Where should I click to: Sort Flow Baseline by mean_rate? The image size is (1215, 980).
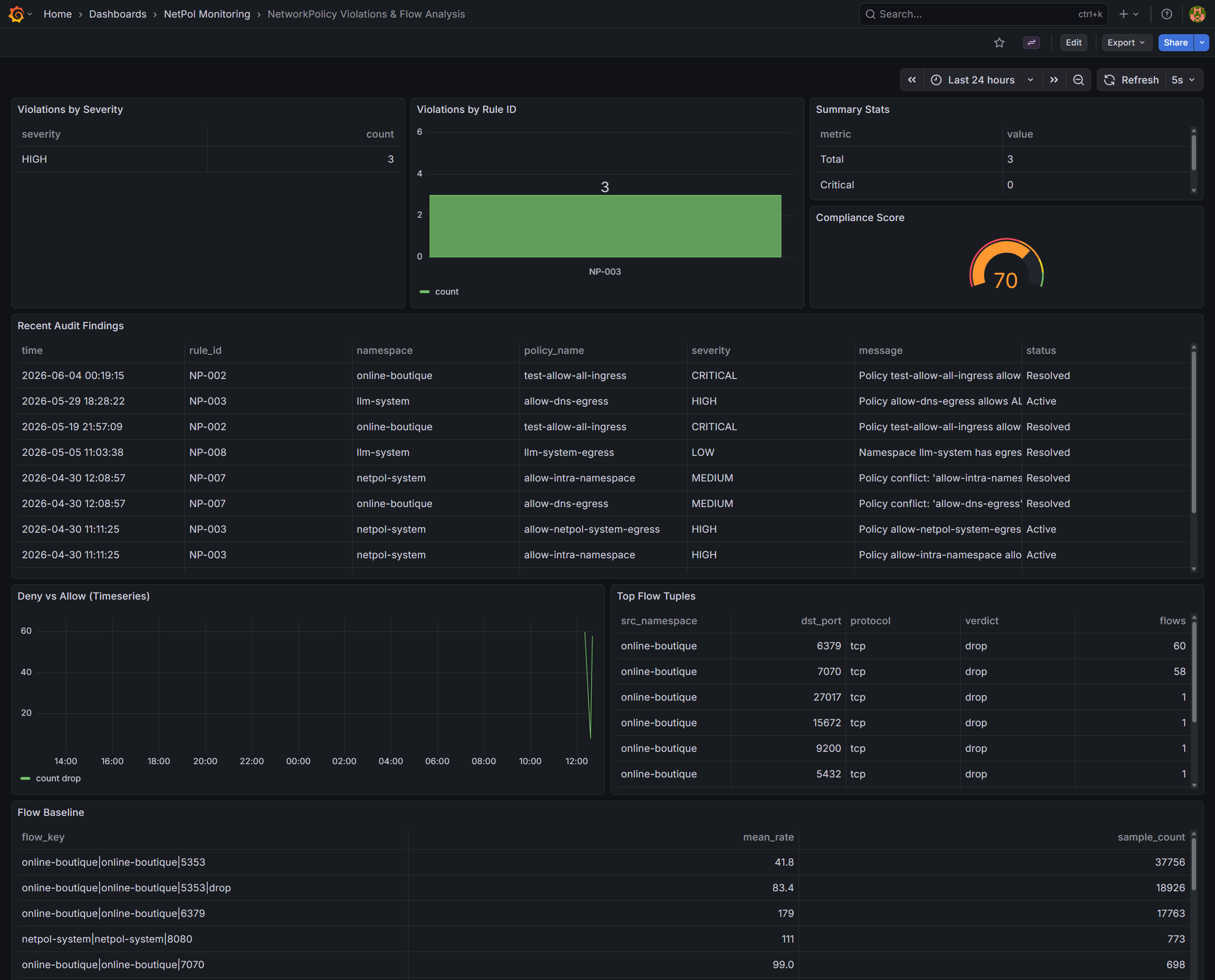(x=769, y=837)
